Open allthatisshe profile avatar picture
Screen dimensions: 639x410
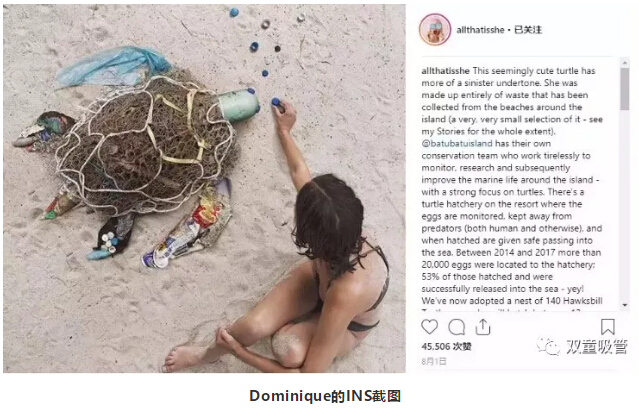435,29
